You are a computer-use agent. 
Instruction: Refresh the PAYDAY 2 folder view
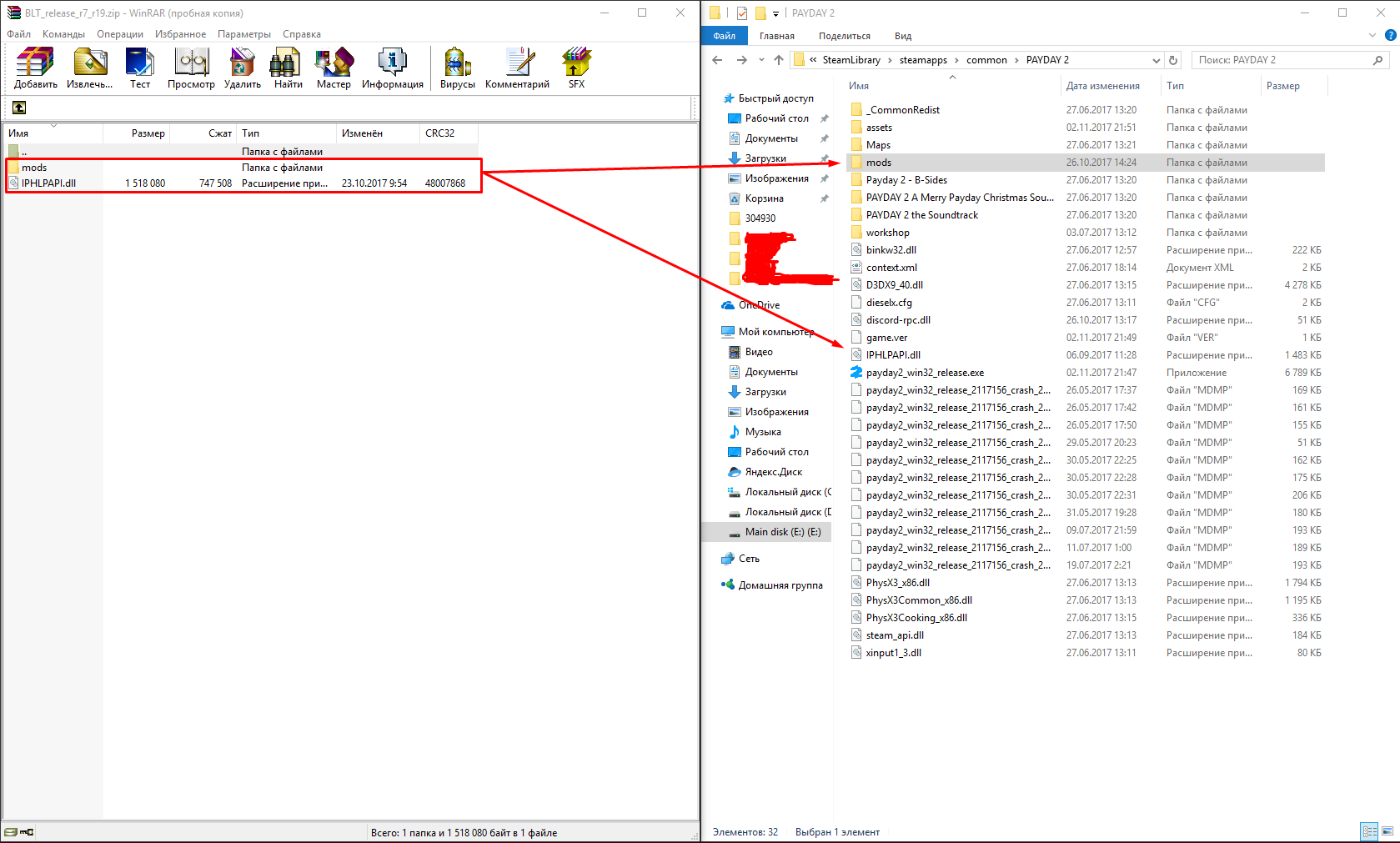coord(1173,60)
